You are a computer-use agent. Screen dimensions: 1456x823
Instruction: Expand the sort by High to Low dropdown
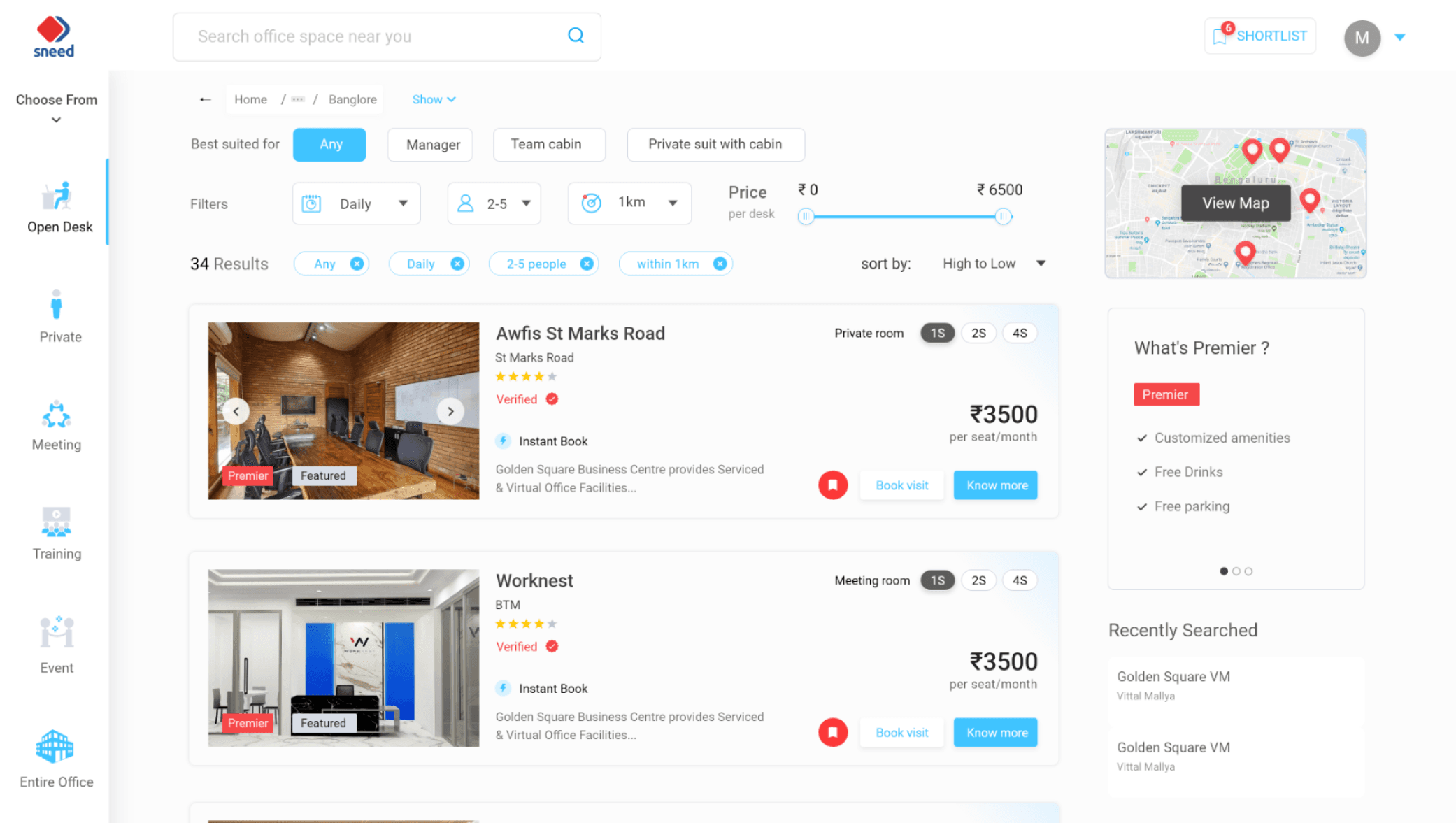993,264
